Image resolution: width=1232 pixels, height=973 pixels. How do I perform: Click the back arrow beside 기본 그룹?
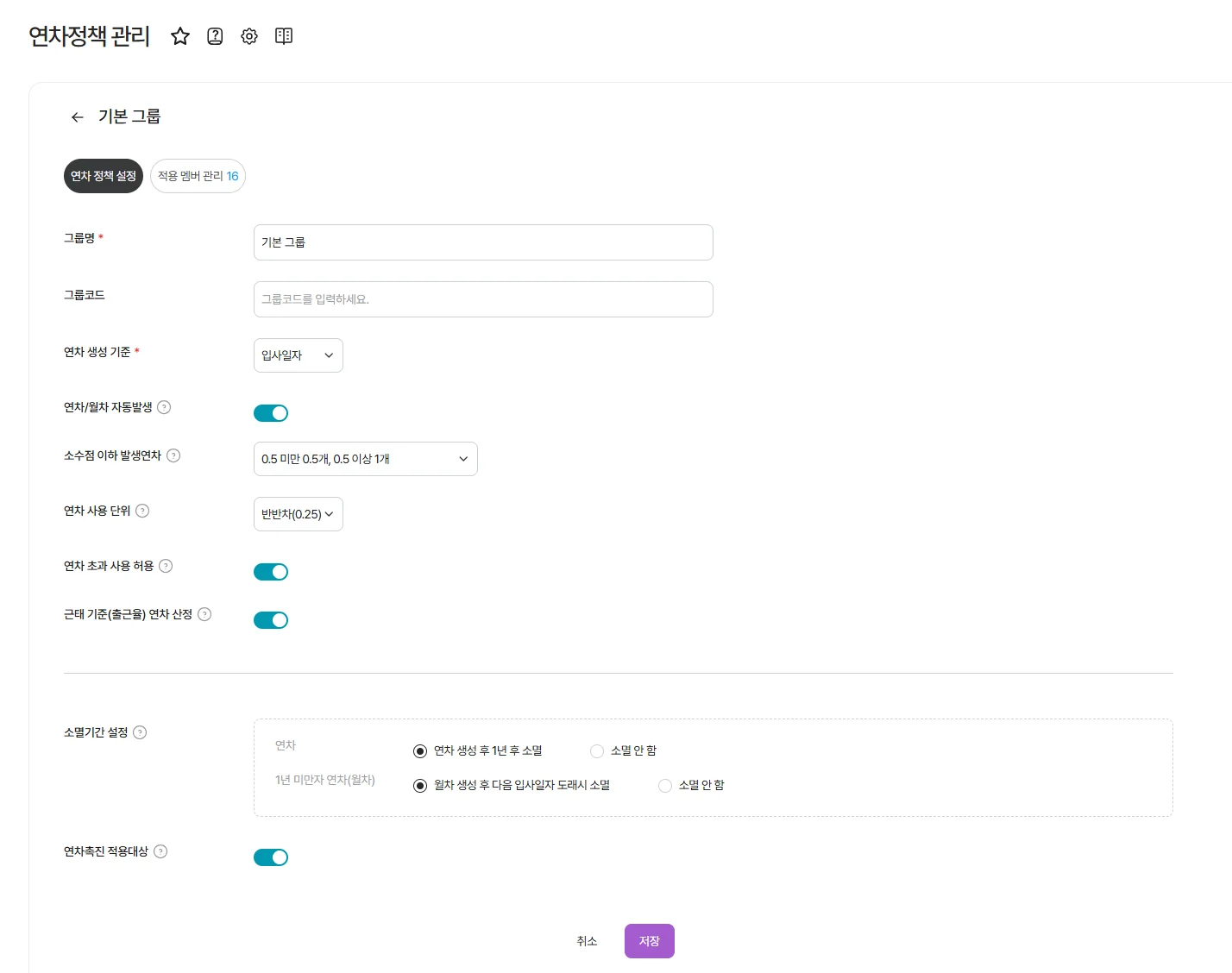click(77, 116)
